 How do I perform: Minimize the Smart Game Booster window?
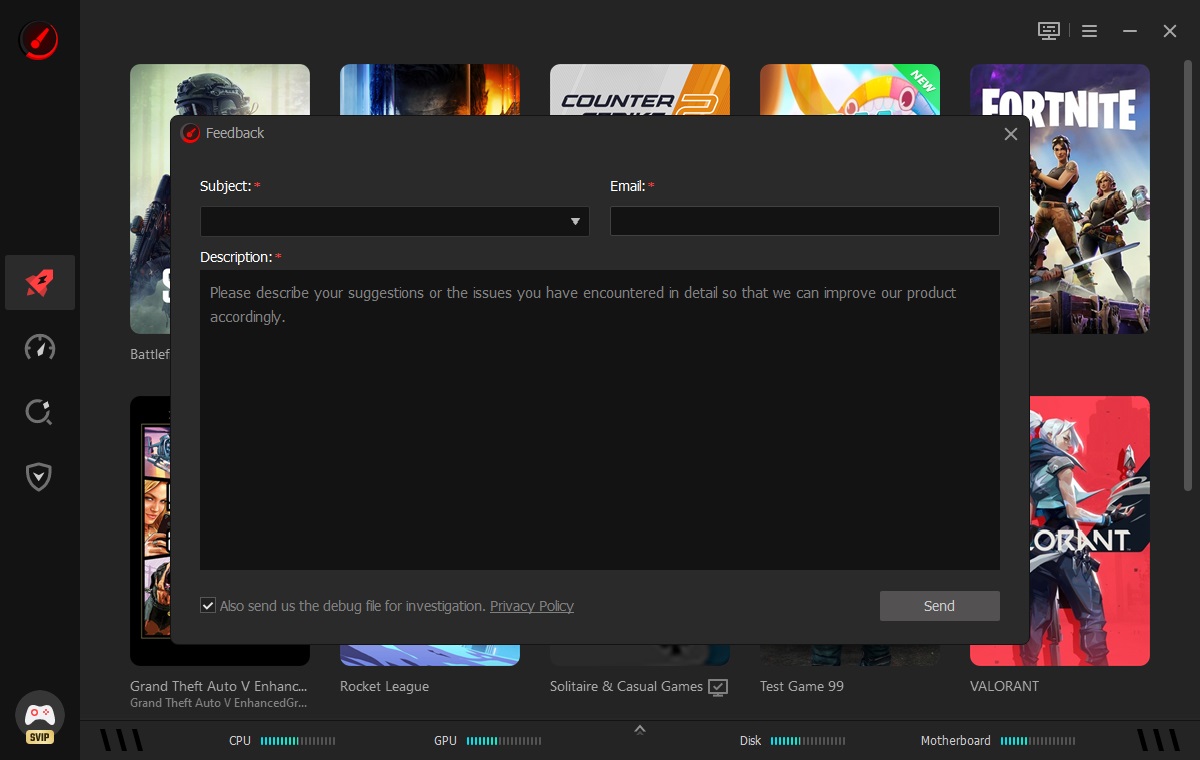(x=1130, y=31)
